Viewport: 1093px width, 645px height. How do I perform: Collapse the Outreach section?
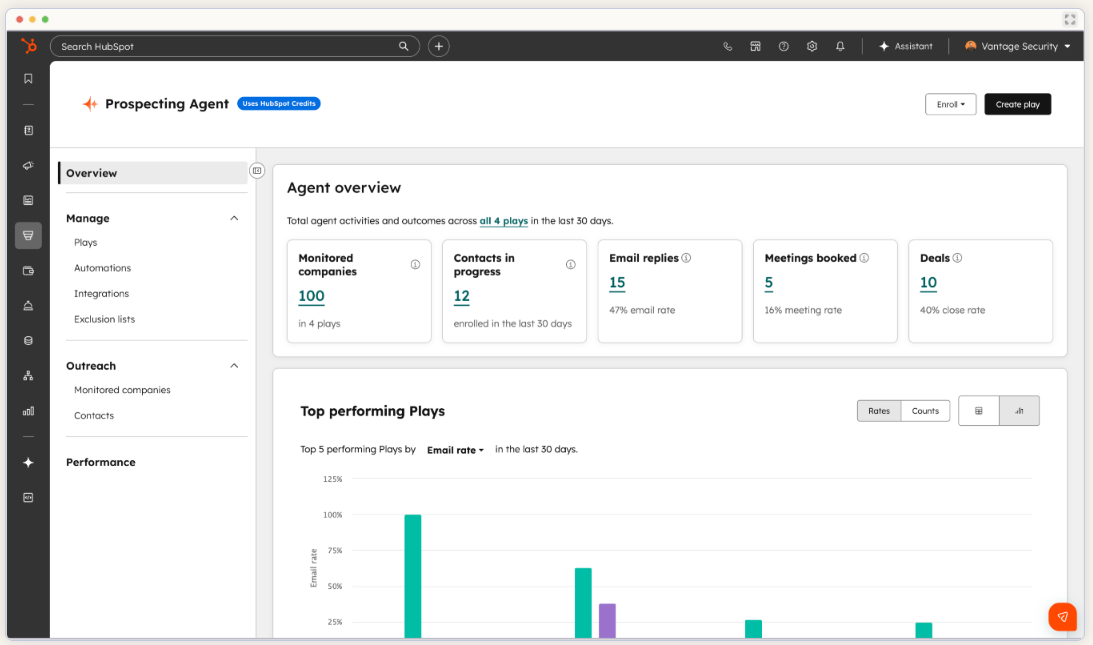pyautogui.click(x=234, y=365)
